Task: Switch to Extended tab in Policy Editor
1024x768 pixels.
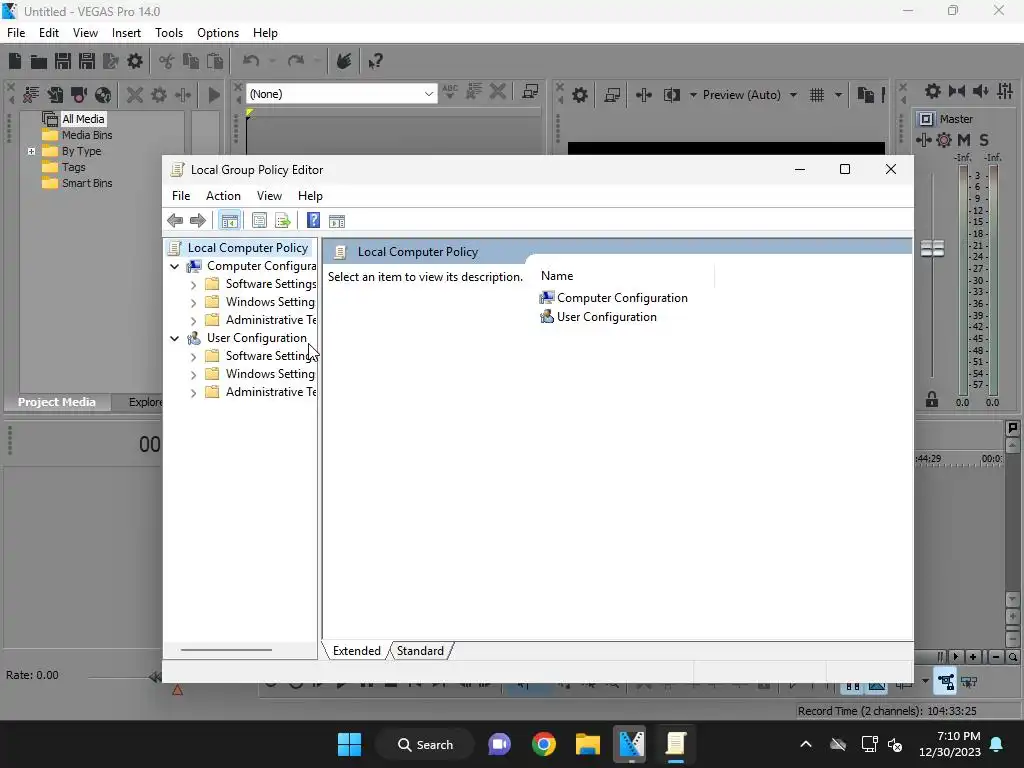Action: (357, 651)
